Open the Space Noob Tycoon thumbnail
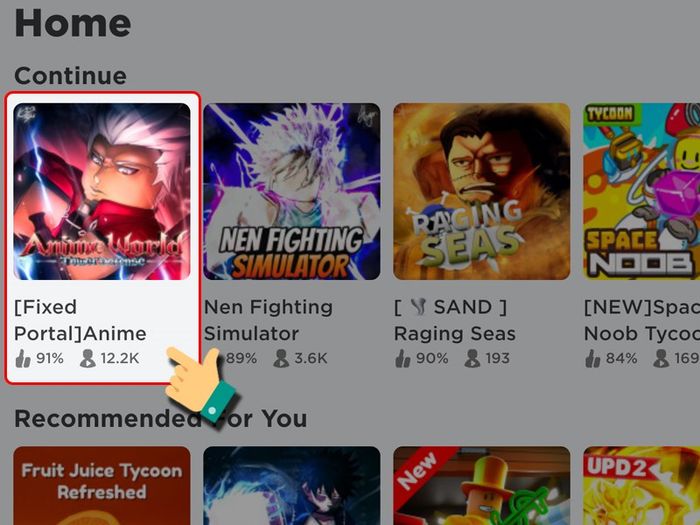This screenshot has height=525, width=700. coord(642,192)
